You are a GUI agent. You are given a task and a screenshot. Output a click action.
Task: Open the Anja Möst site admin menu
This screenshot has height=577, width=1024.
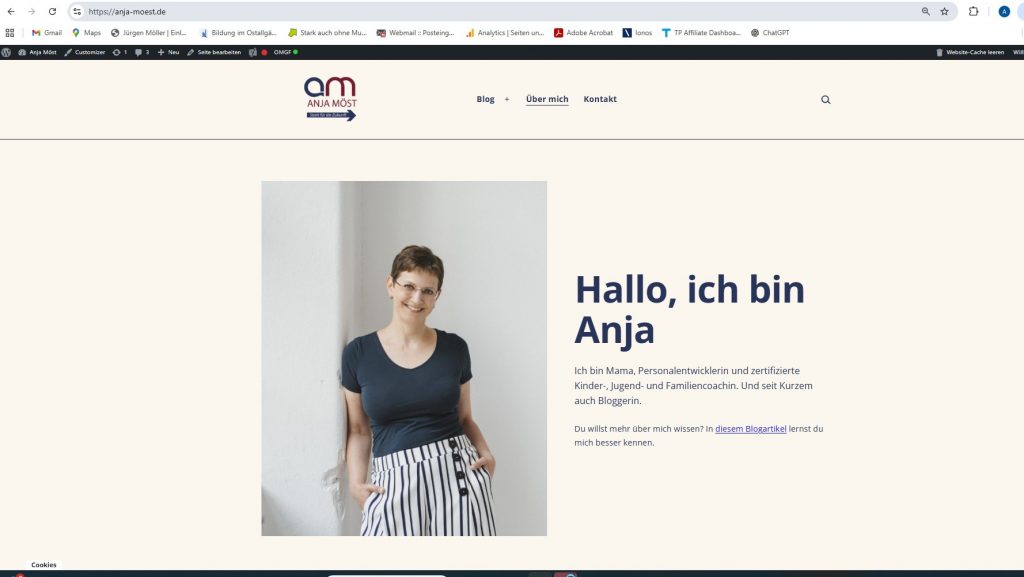coord(37,52)
